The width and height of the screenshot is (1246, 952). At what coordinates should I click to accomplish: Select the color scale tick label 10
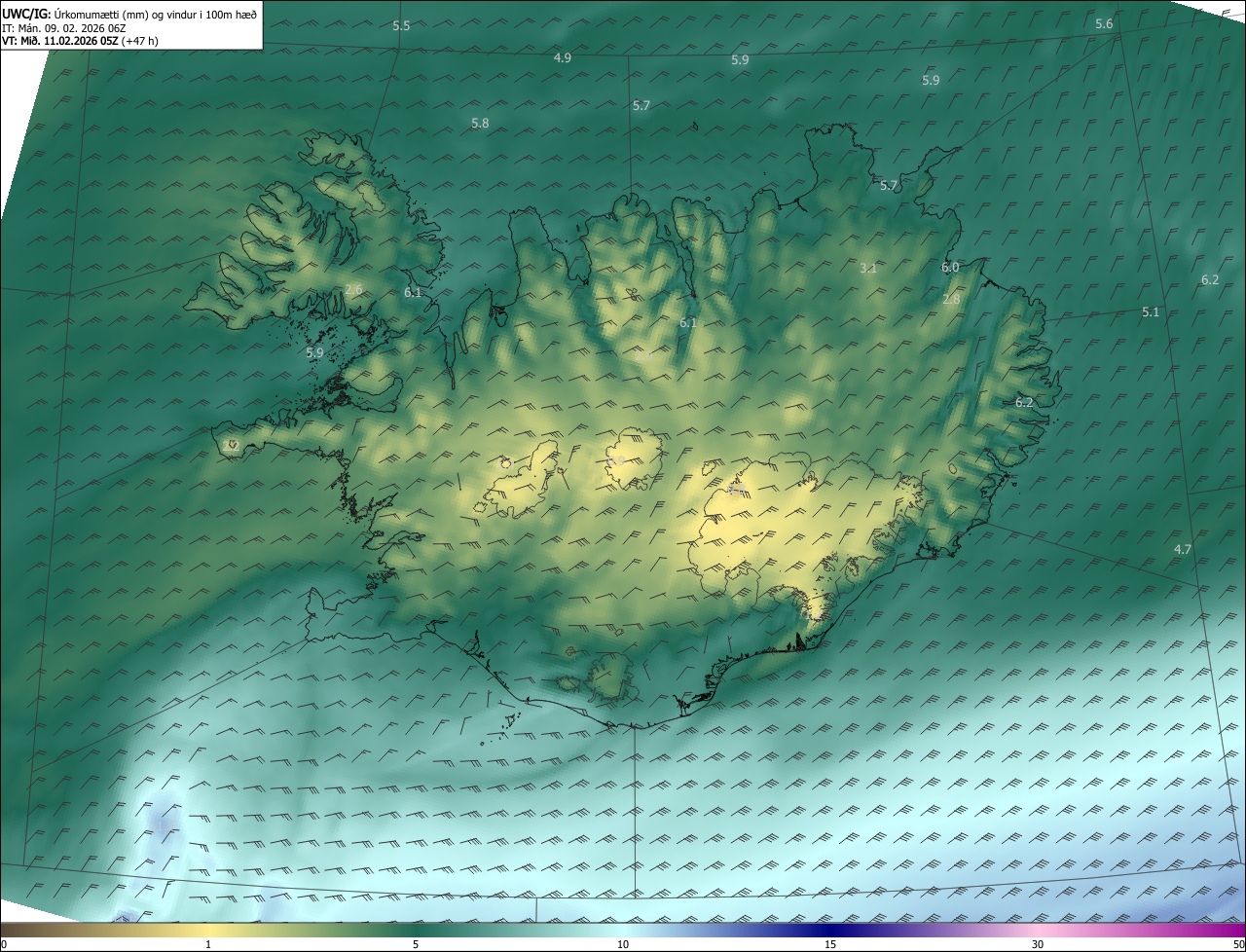[623, 945]
